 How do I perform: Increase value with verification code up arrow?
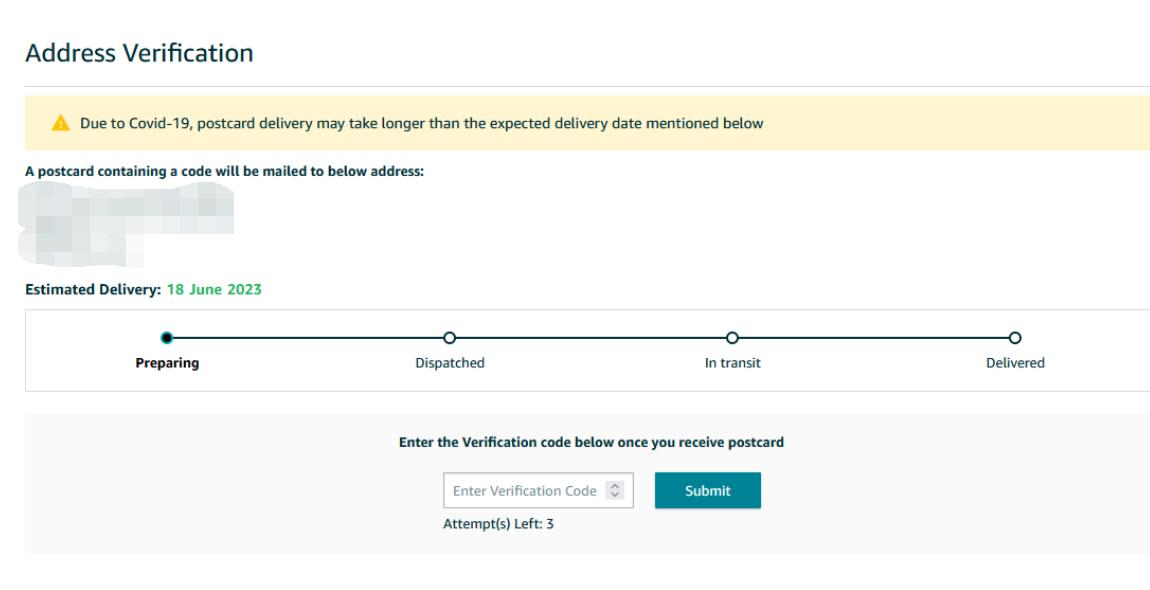point(615,486)
